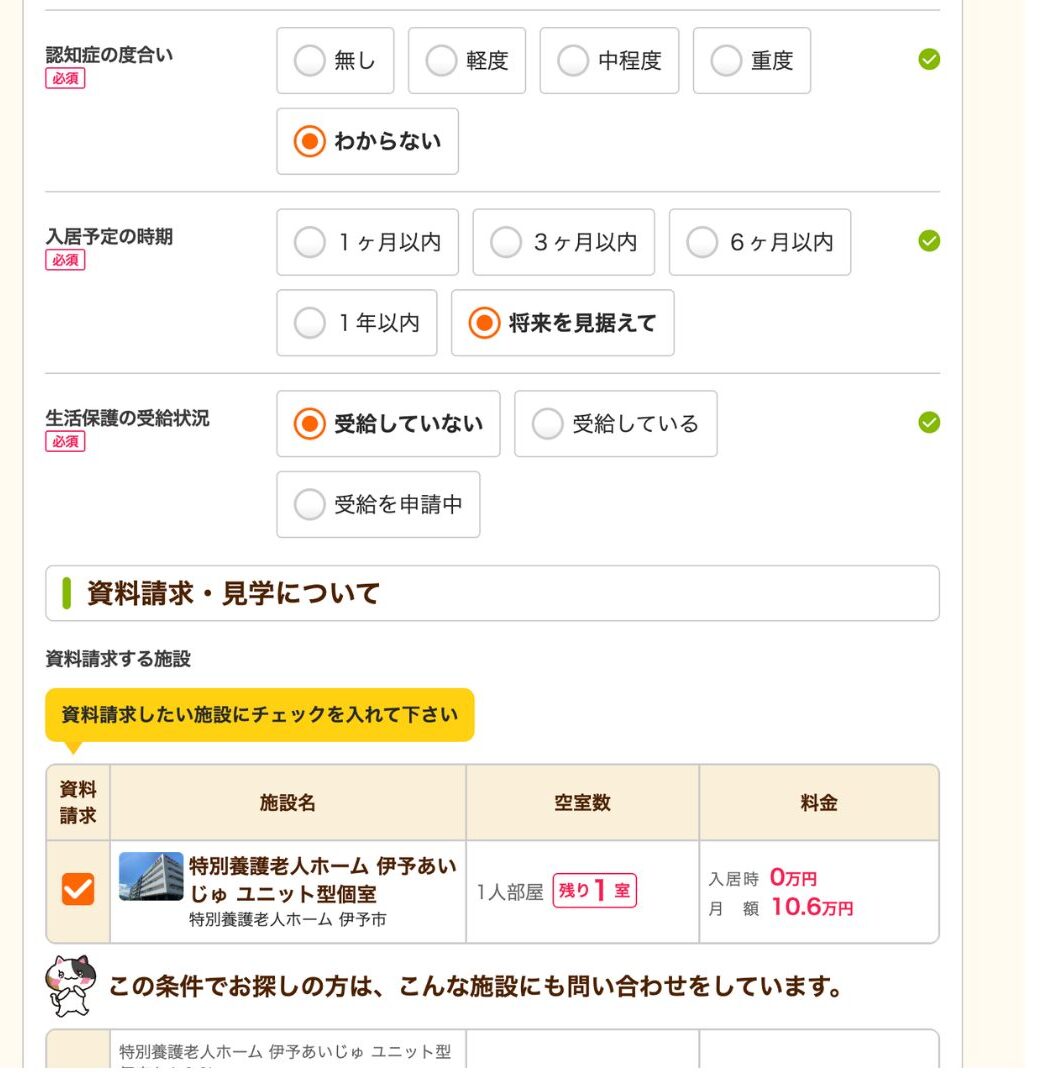Select わからない radio option
Screen dimensions: 1040x1080
click(x=367, y=142)
